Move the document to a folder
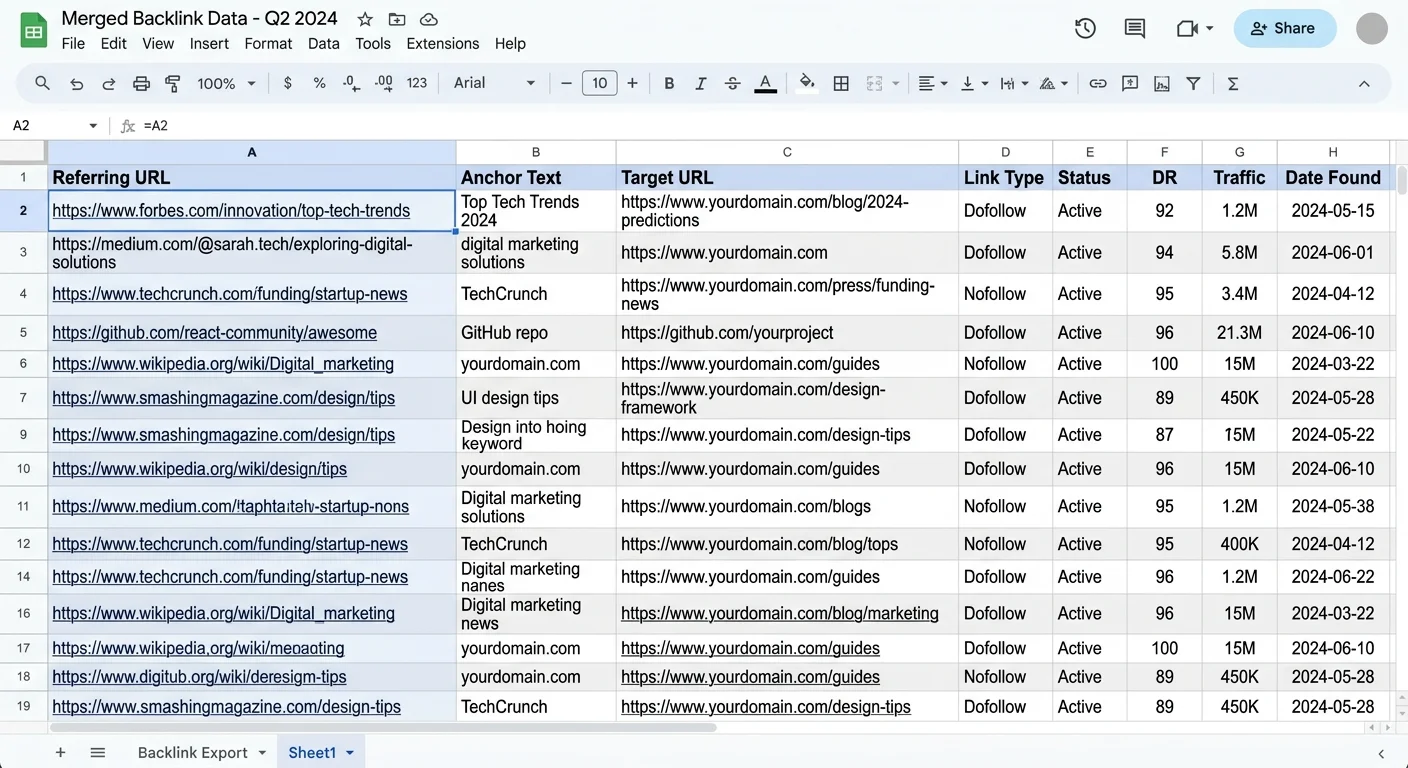The width and height of the screenshot is (1408, 768). coord(397,19)
